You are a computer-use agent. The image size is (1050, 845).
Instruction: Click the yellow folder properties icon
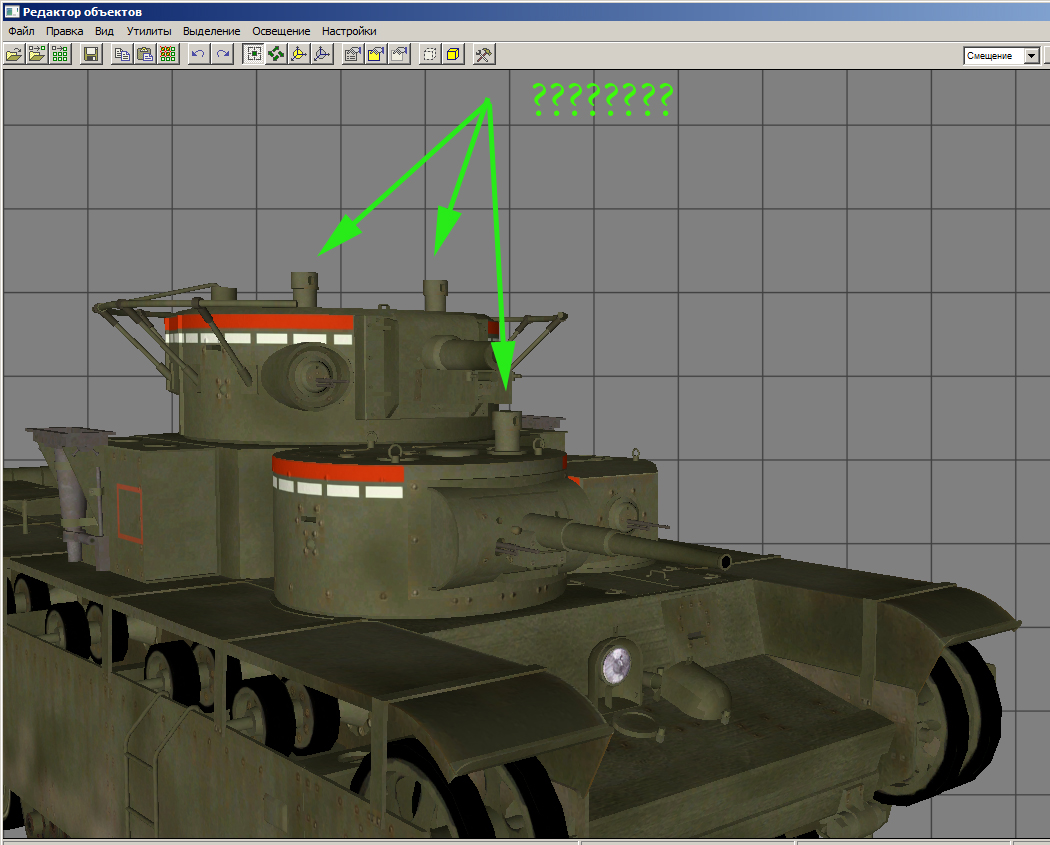(376, 54)
